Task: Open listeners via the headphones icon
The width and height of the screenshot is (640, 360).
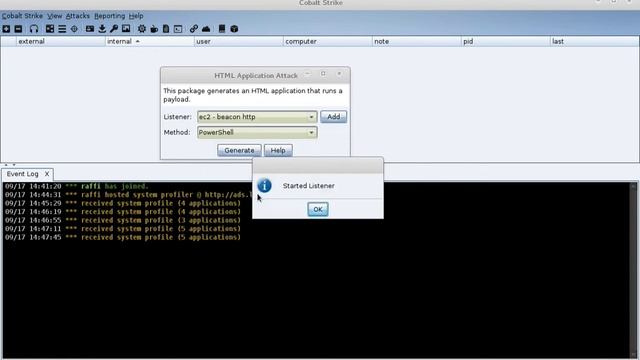Action: 34,29
